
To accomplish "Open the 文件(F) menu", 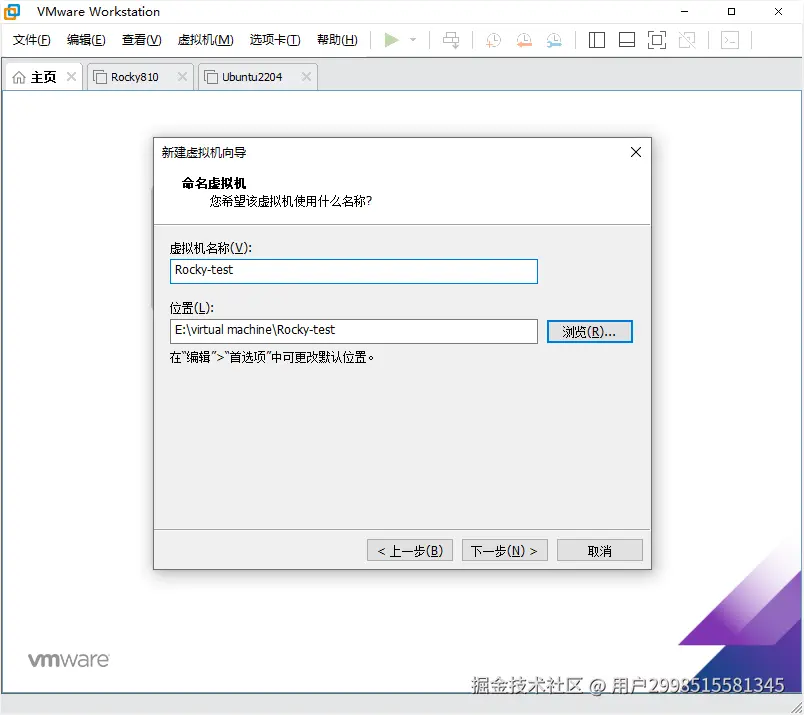I will [31, 39].
